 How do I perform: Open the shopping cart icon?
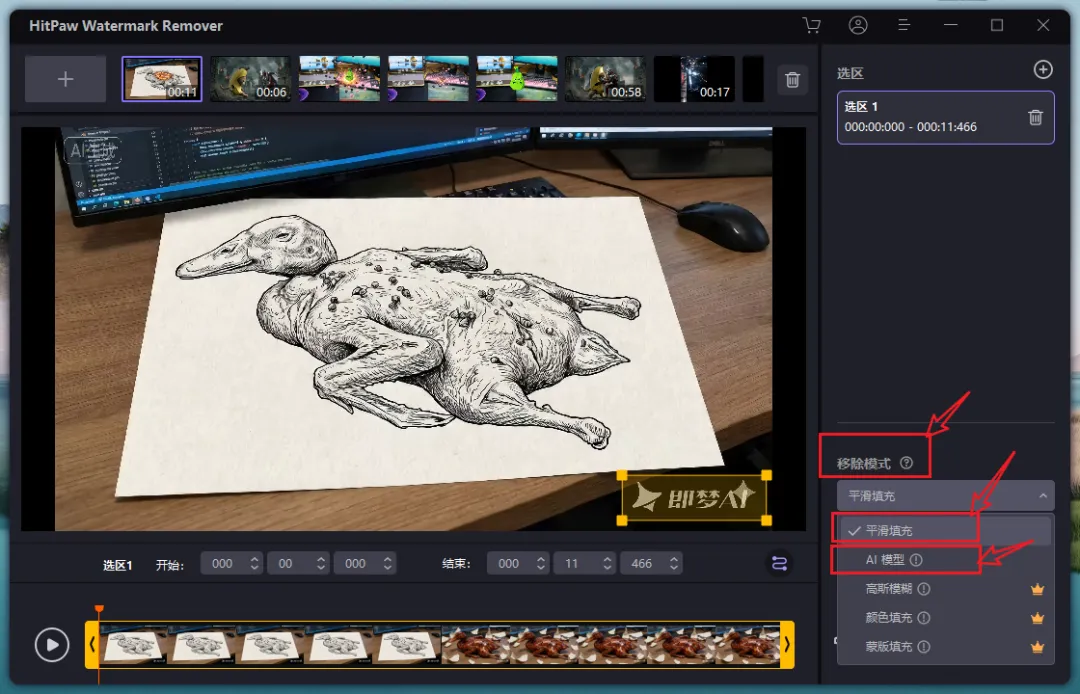coord(812,25)
